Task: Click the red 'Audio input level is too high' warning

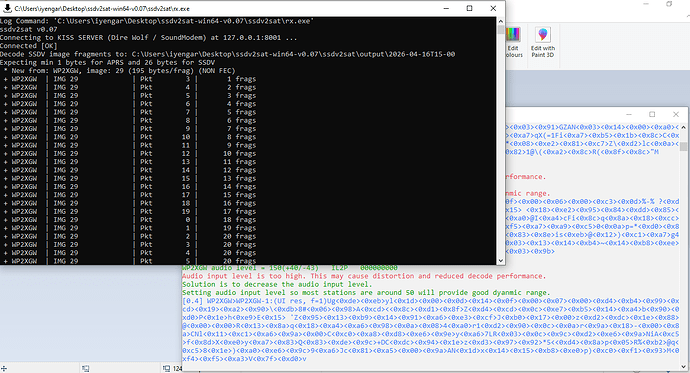Action: click(x=364, y=276)
